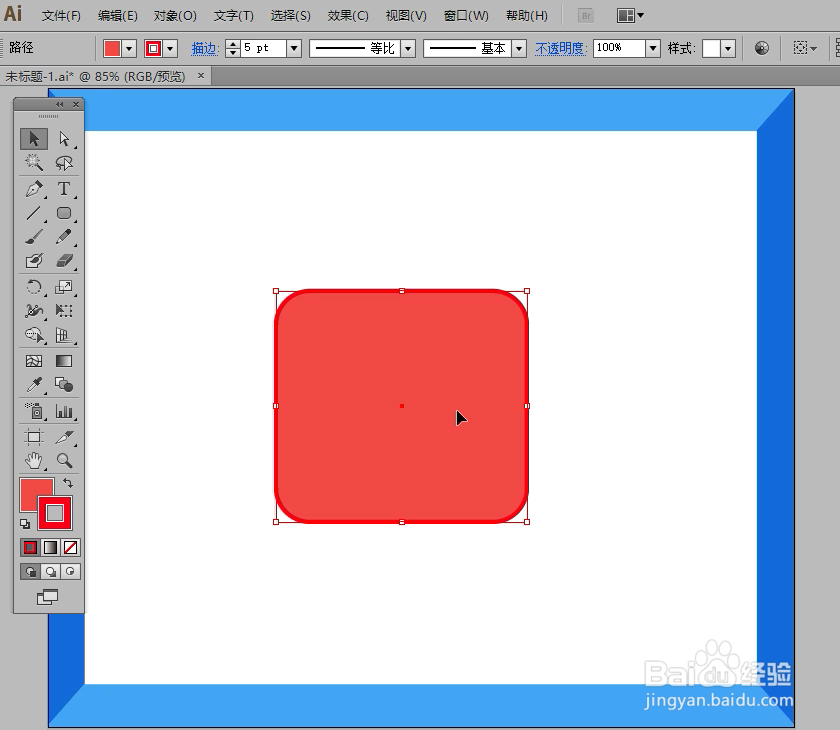Select the Selection tool (black arrow)
Screen dimensions: 840x730
34,139
